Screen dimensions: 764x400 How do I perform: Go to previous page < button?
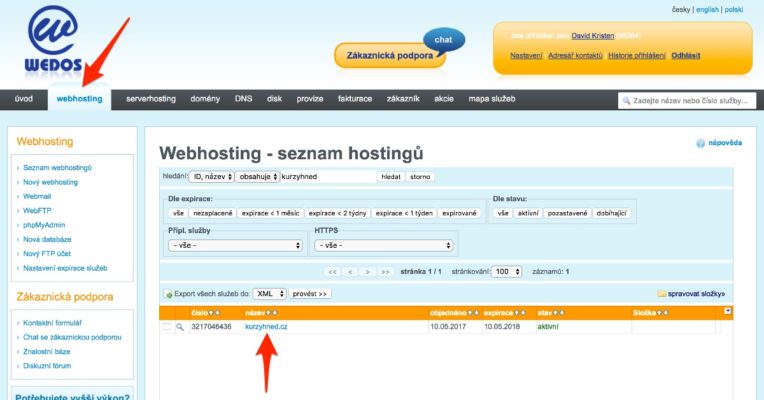tap(350, 272)
